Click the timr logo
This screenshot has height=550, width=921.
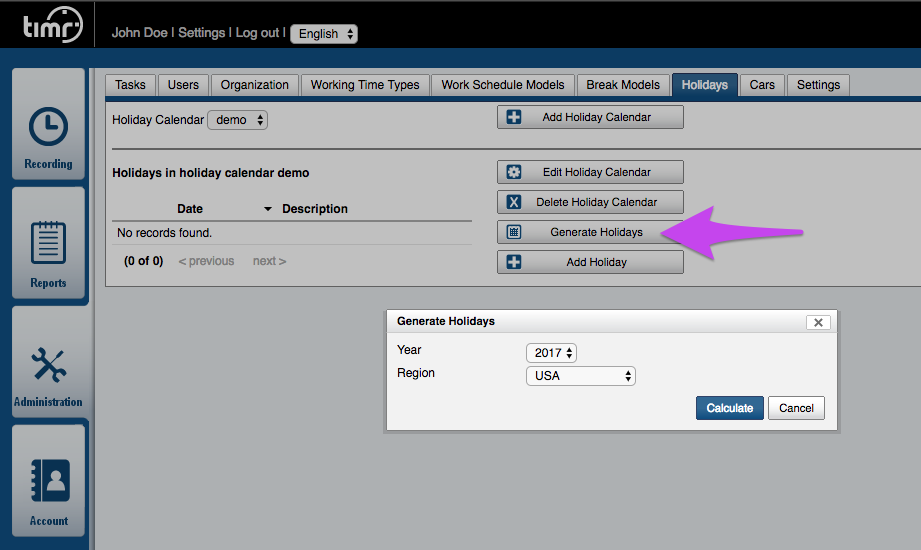51,27
